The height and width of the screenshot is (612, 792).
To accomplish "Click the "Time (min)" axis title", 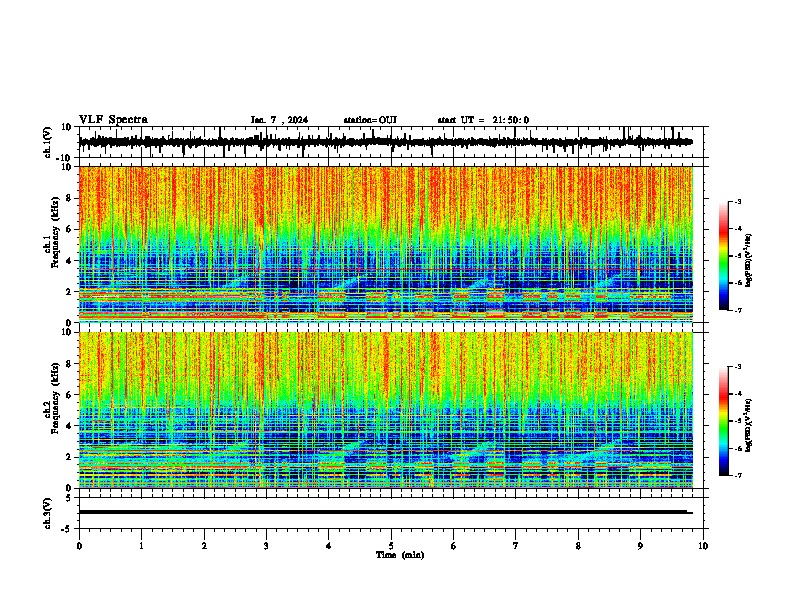I will point(400,555).
